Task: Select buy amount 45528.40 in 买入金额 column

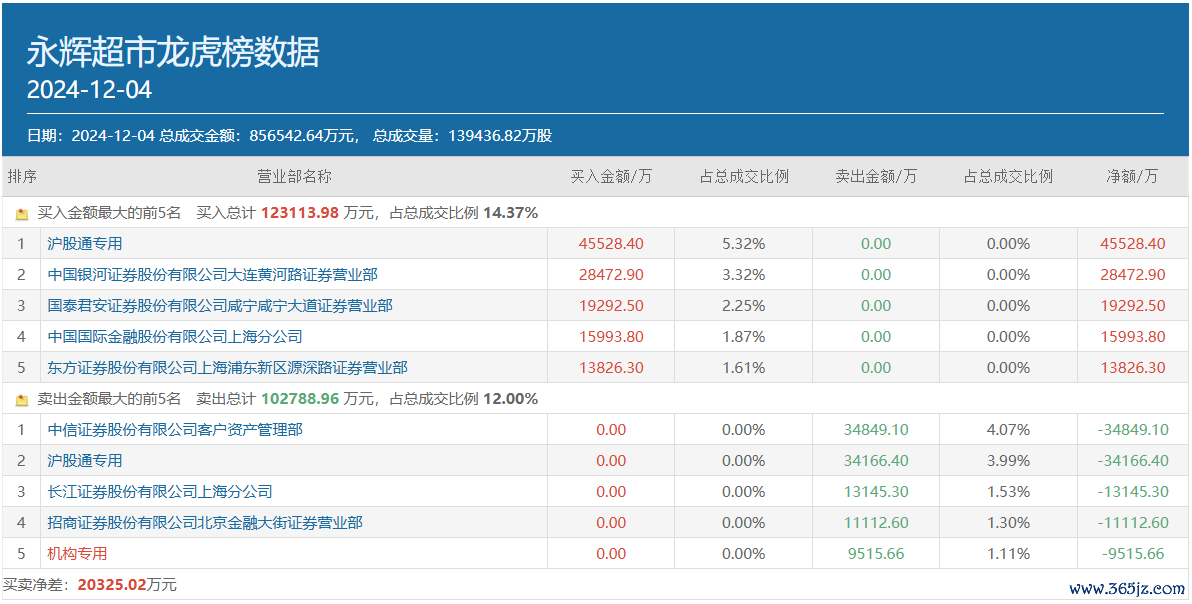Action: pos(611,244)
